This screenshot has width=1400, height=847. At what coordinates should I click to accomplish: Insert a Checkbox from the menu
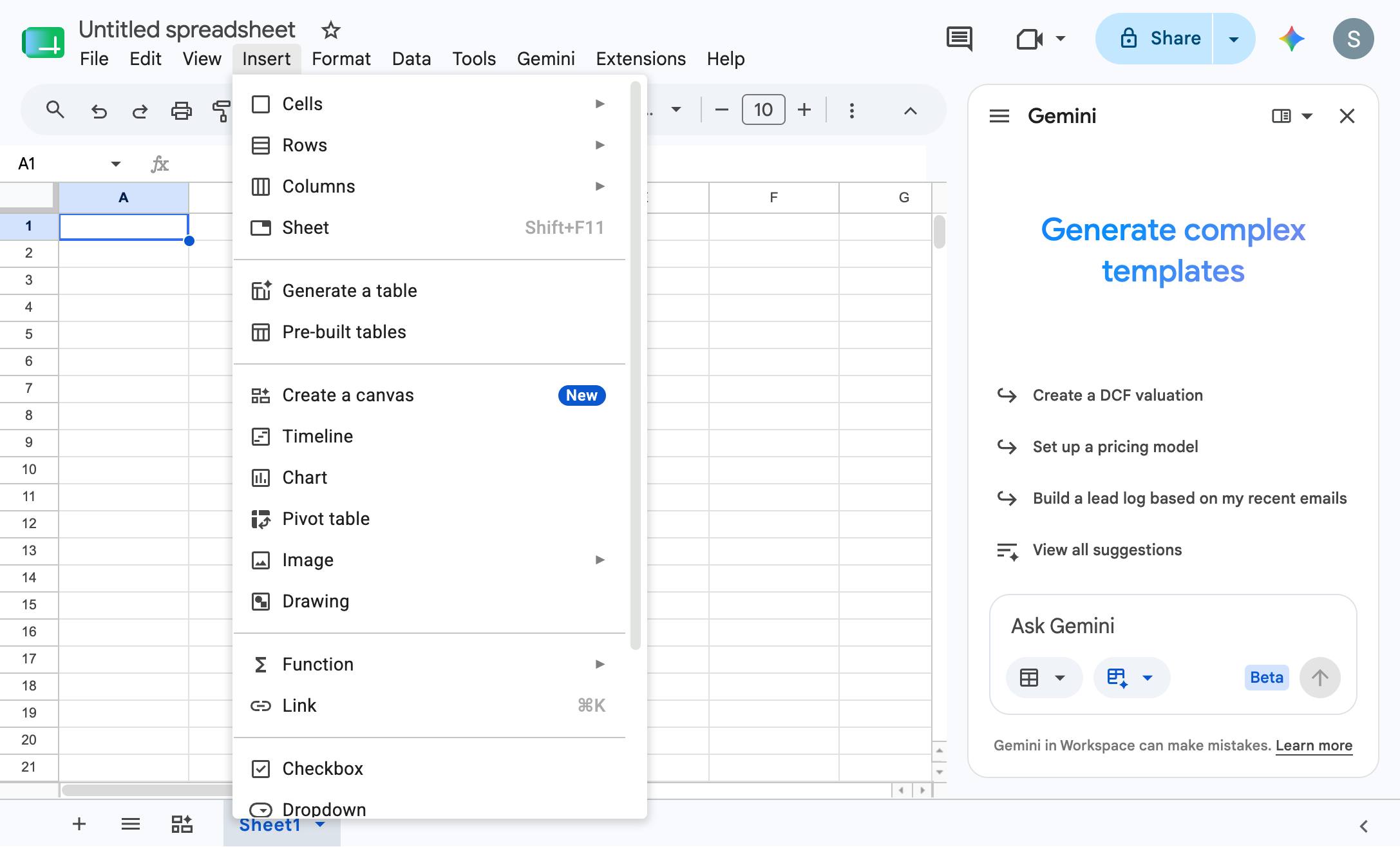[429, 768]
